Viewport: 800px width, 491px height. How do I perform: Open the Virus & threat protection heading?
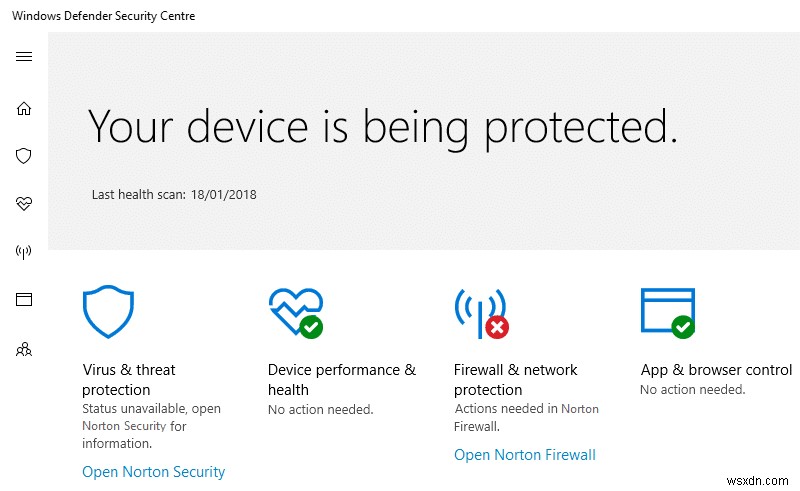129,380
